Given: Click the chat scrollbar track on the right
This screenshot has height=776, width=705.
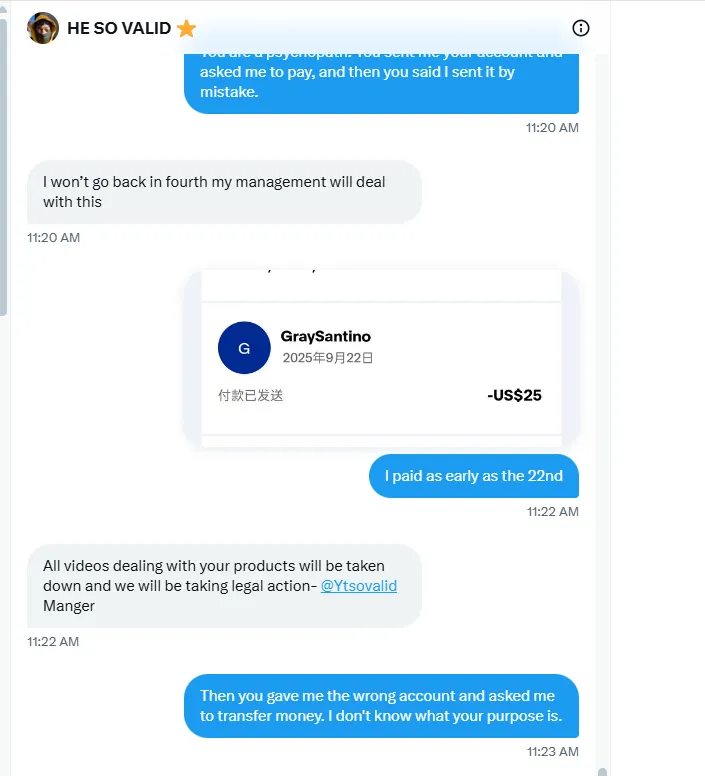Looking at the screenshot, I should click(602, 400).
